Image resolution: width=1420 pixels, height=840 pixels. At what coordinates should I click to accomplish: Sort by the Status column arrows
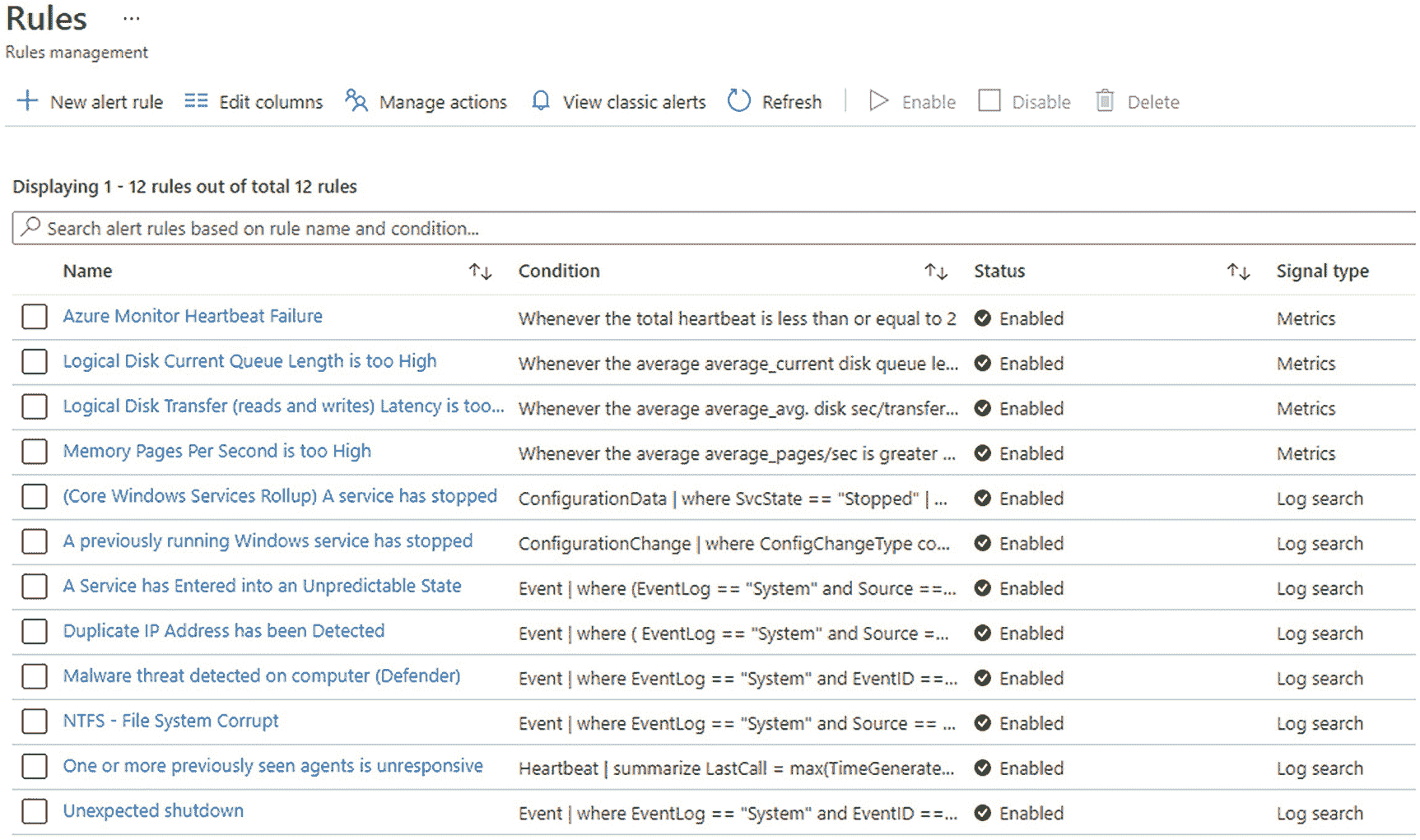(1238, 271)
